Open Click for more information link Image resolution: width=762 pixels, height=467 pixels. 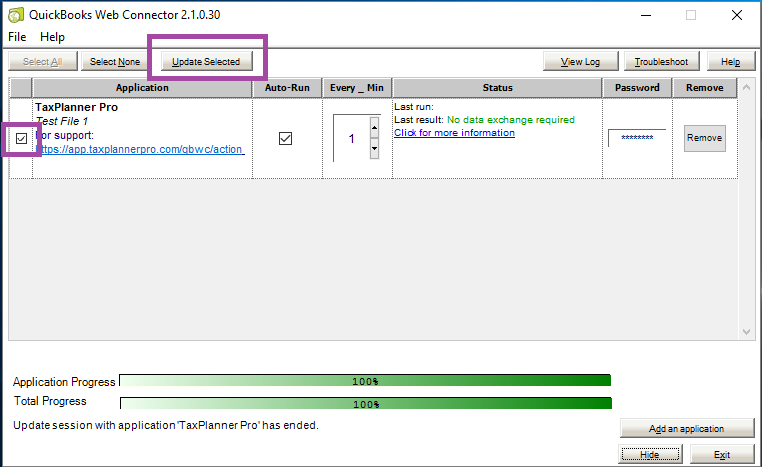454,133
